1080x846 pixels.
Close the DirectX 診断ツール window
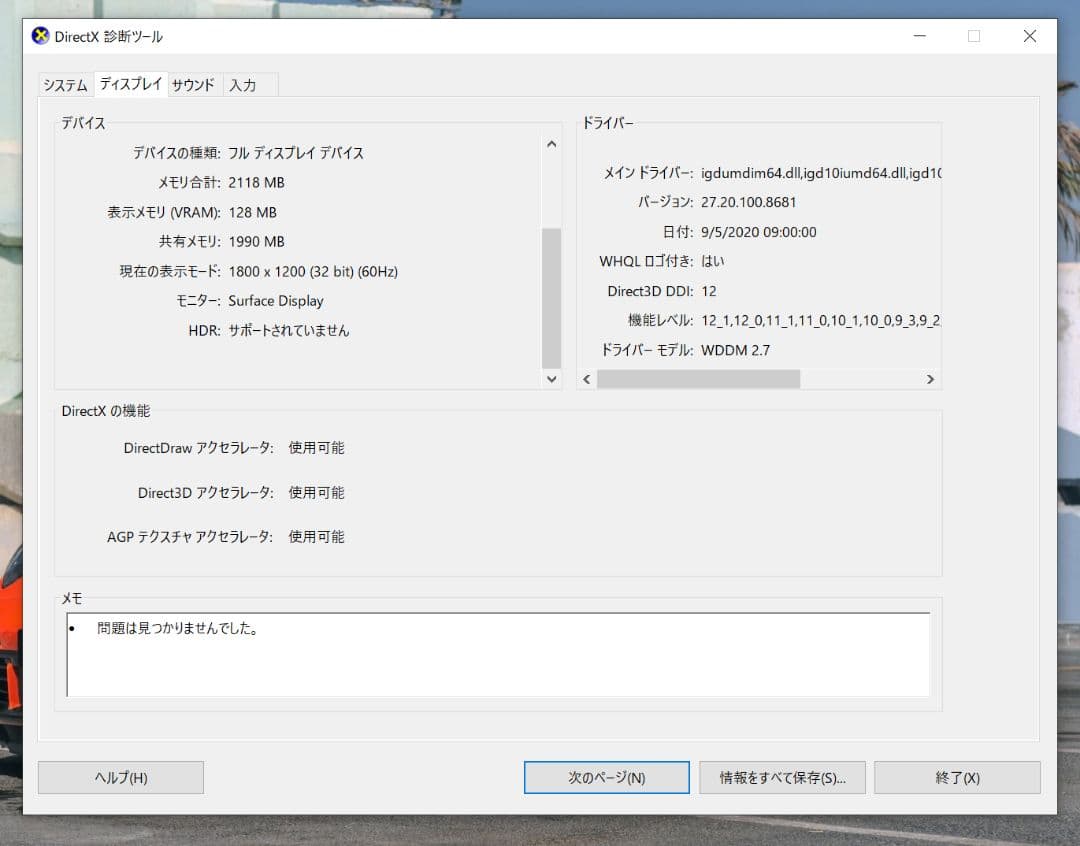(x=1029, y=36)
